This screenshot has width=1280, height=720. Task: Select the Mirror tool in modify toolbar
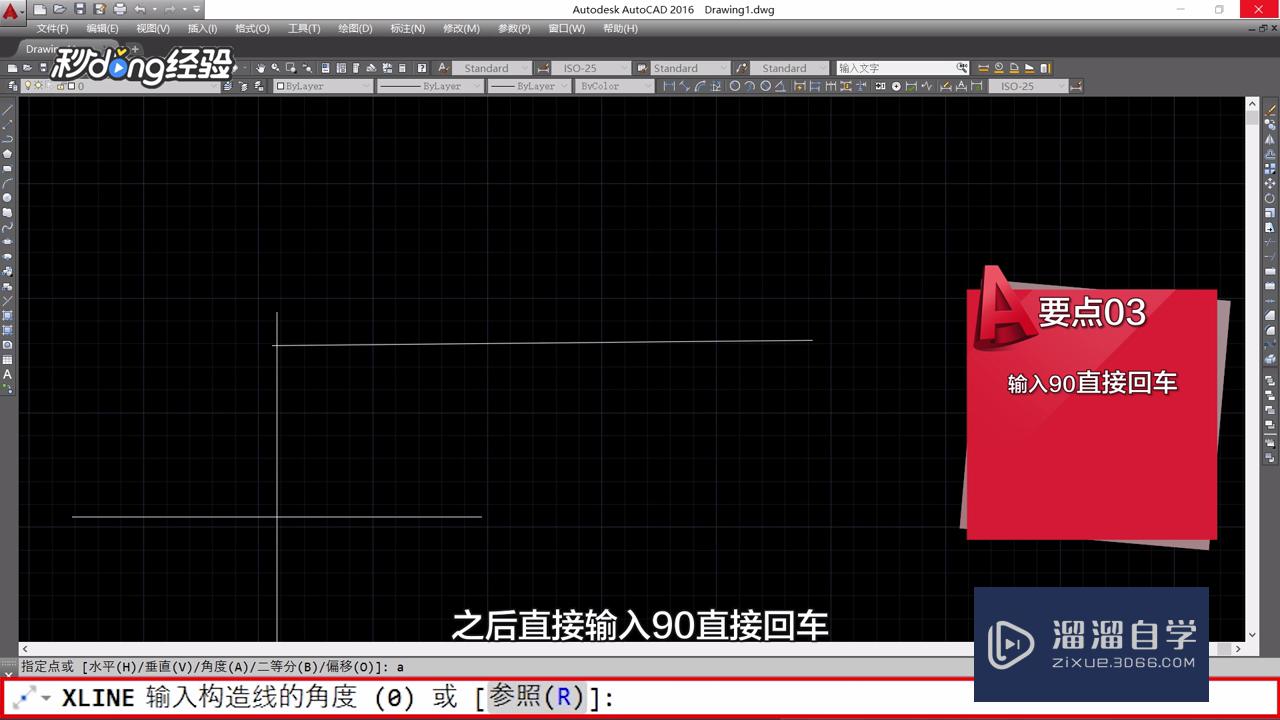[1271, 140]
